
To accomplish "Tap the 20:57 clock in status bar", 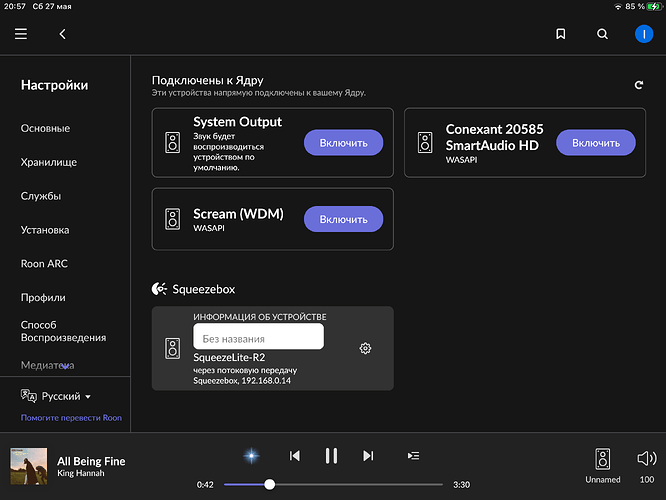I will (15, 6).
